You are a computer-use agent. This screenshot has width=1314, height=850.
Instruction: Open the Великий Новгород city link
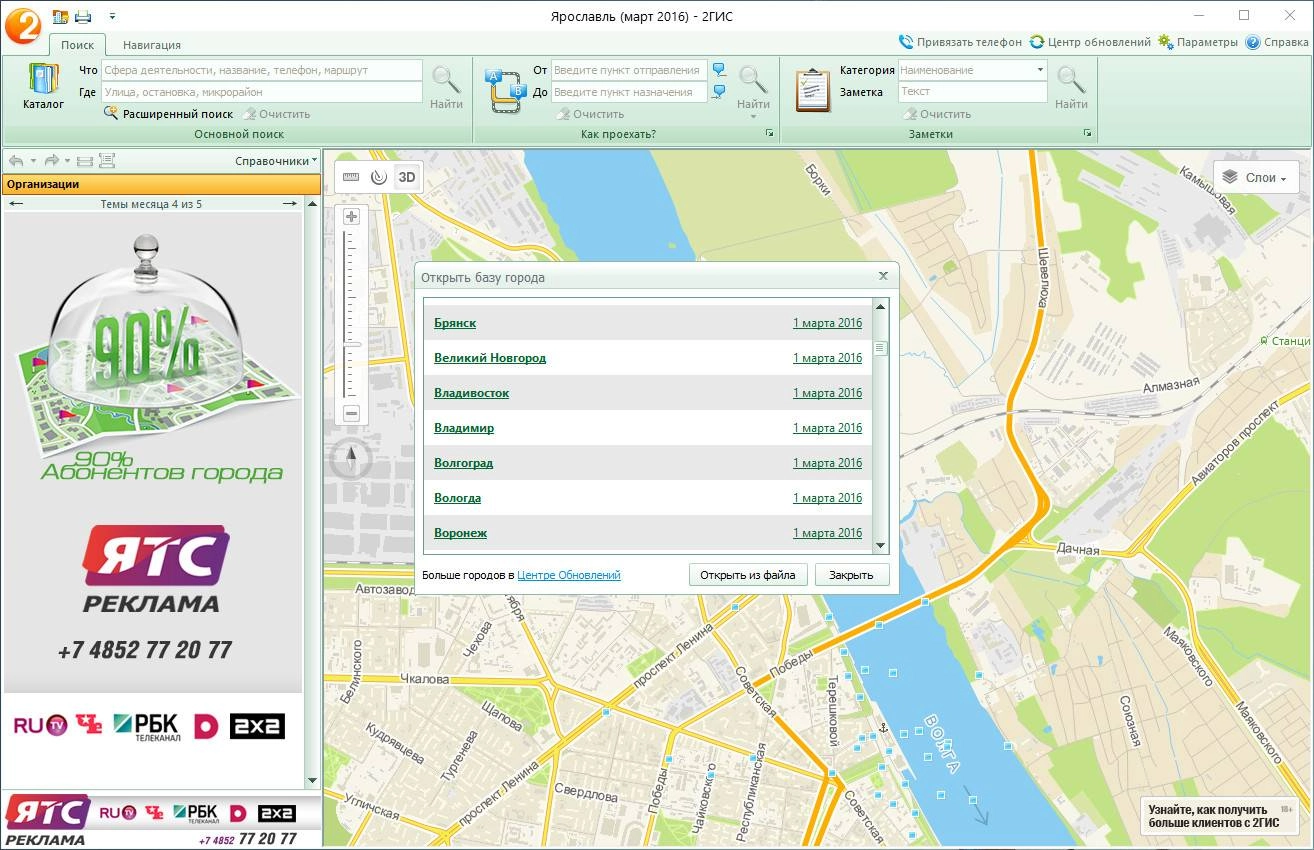[490, 358]
